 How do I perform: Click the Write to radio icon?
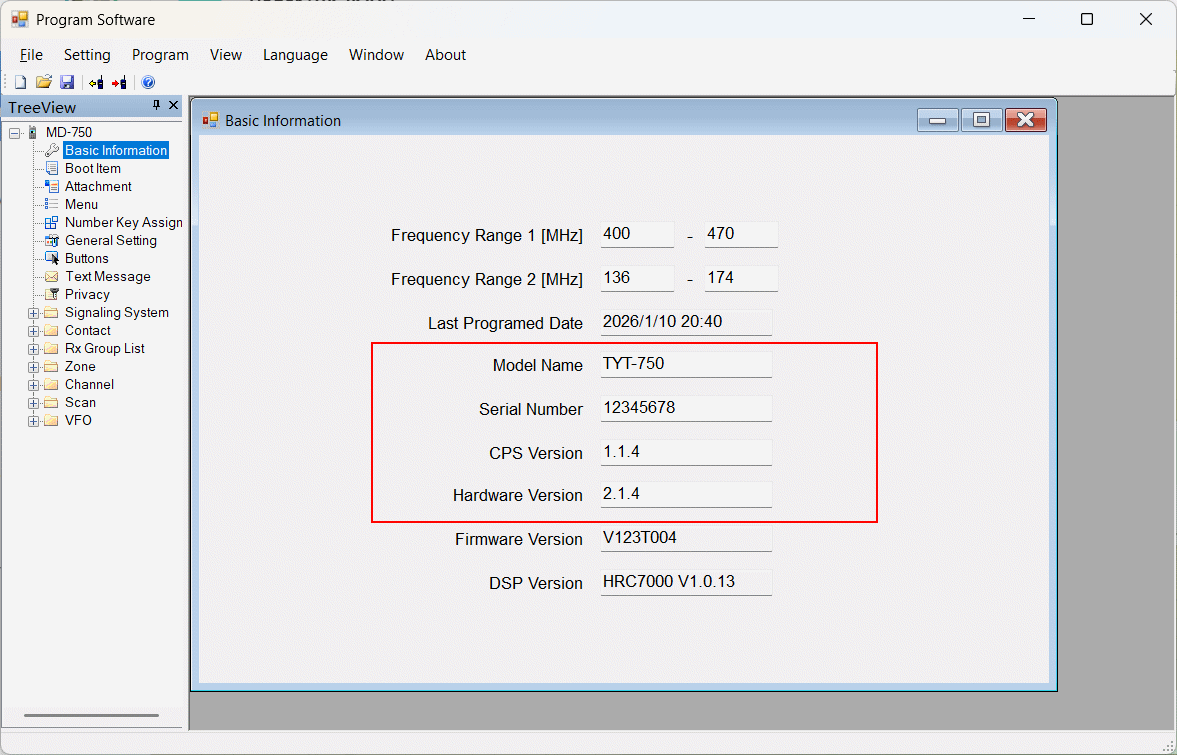(119, 82)
